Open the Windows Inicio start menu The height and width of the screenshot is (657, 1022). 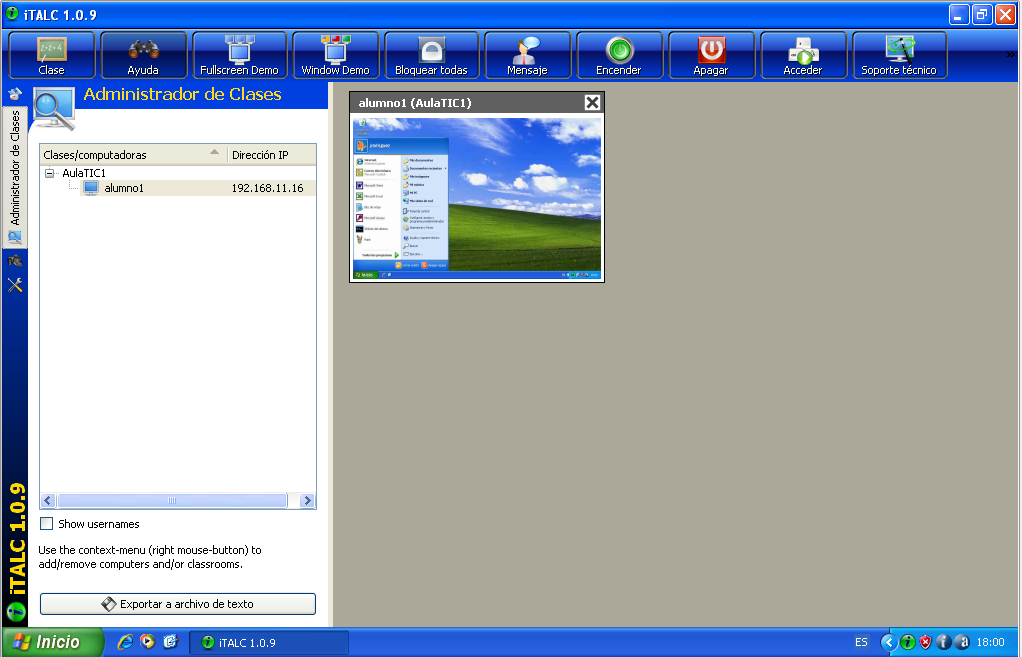coord(53,642)
